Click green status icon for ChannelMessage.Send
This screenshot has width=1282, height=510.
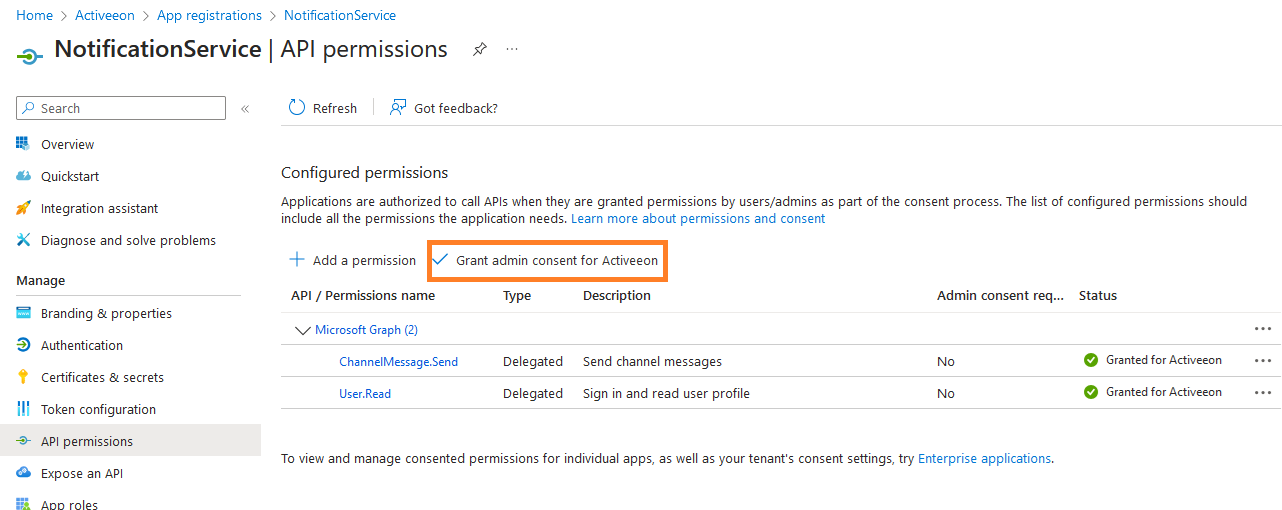[x=1091, y=360]
